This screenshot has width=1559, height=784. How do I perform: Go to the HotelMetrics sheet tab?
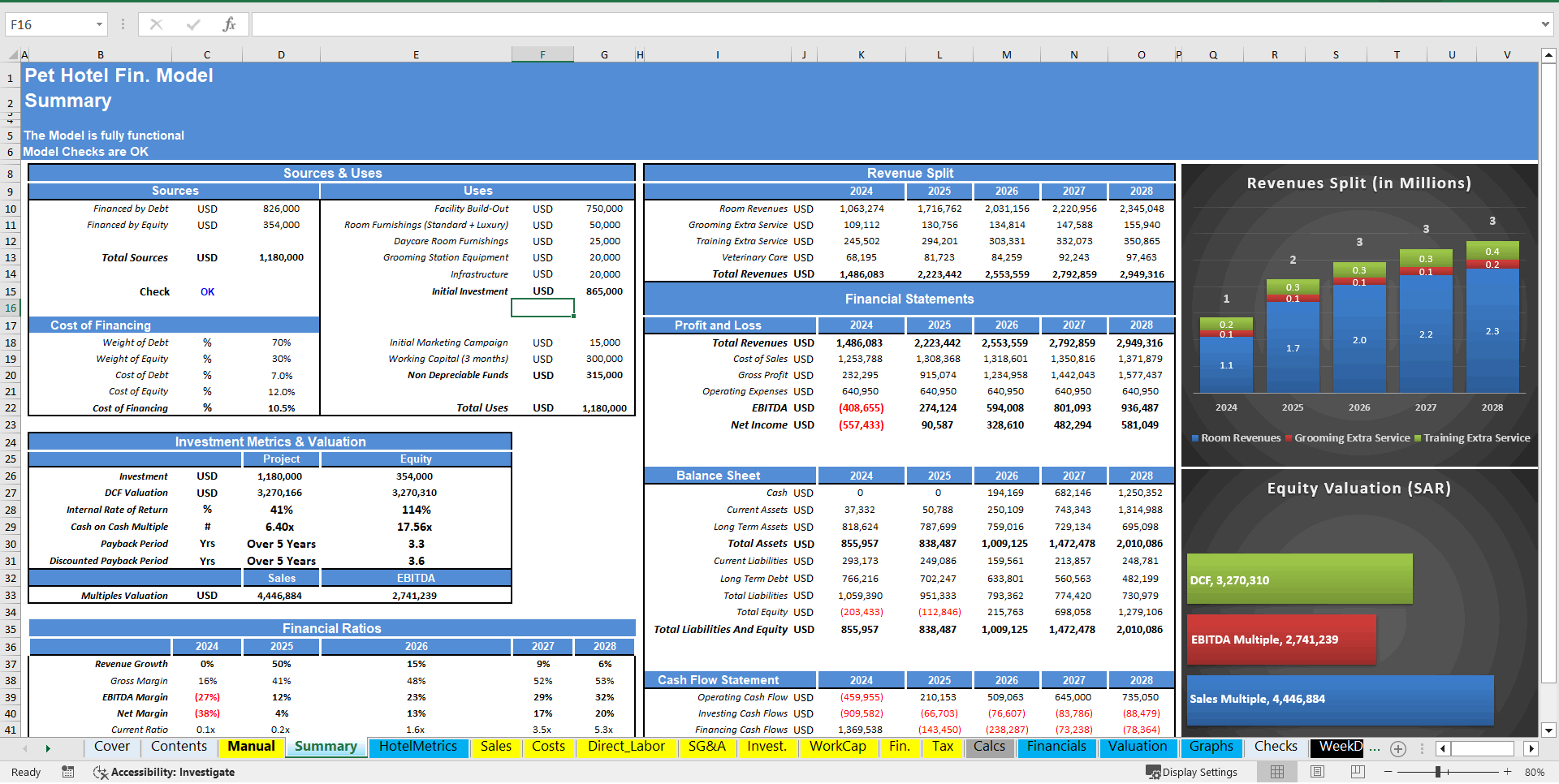[418, 747]
